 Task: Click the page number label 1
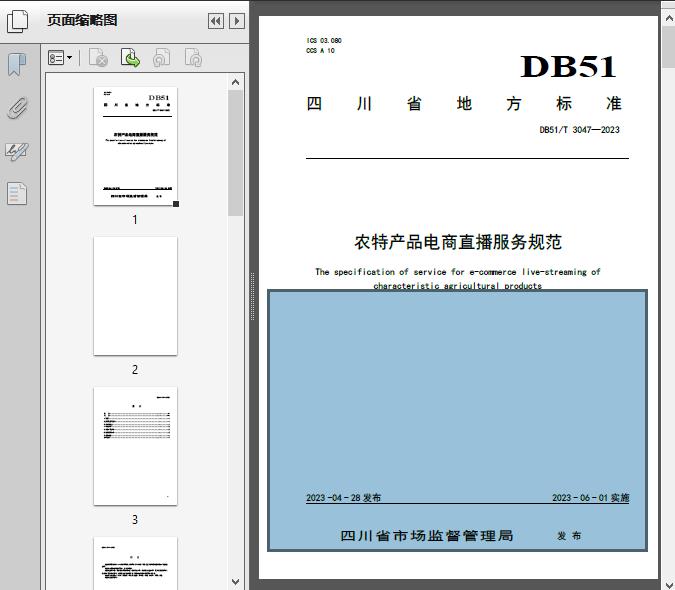pyautogui.click(x=135, y=220)
